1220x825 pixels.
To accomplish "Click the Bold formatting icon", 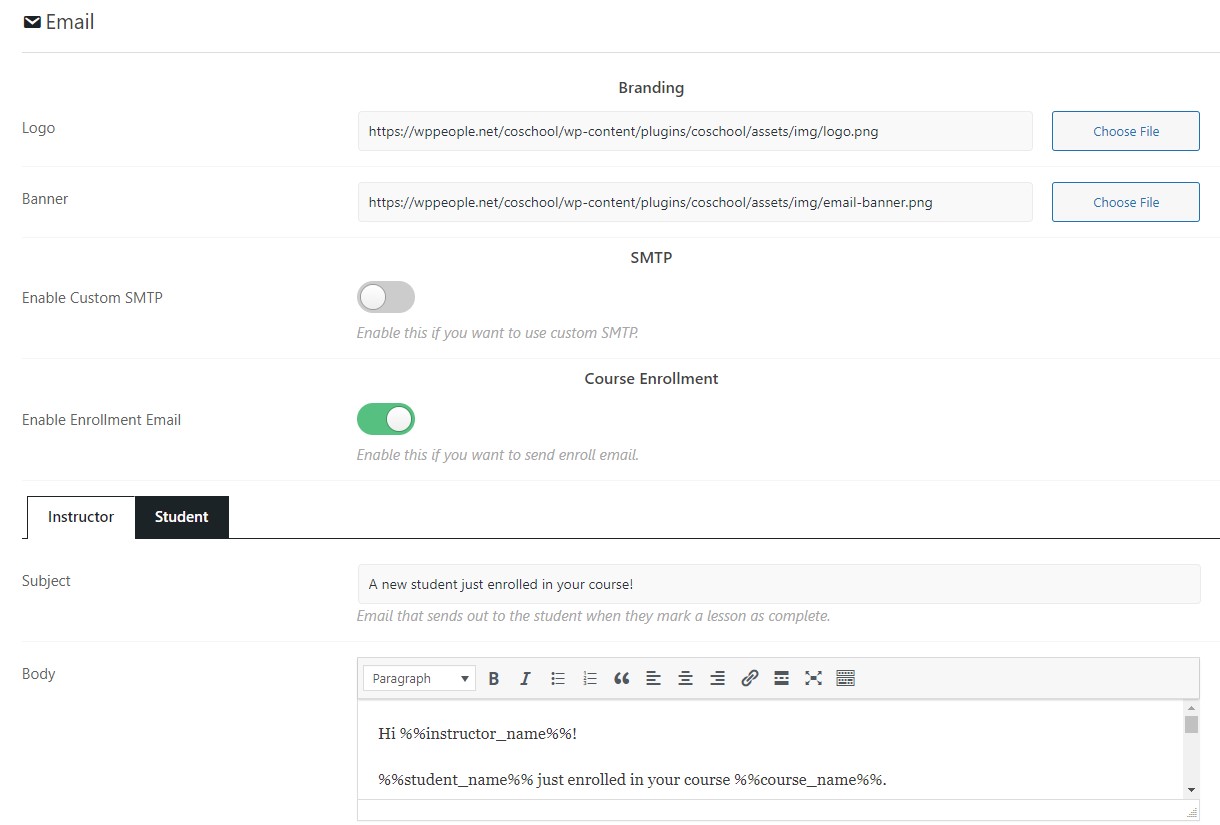I will click(x=494, y=679).
